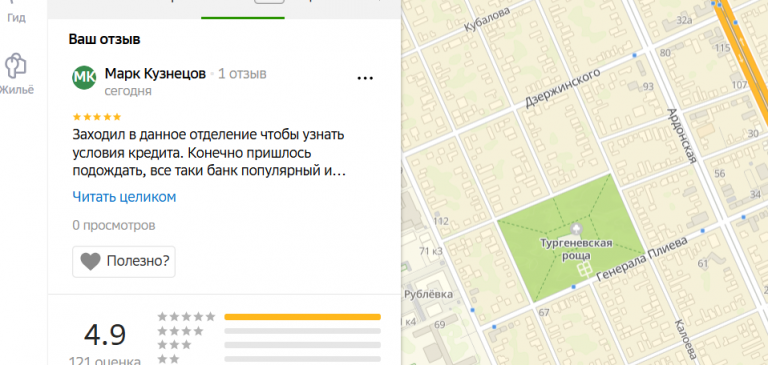Screen dimensions: 768x365
Task: Mark review as Полезно
Action: [x=124, y=262]
